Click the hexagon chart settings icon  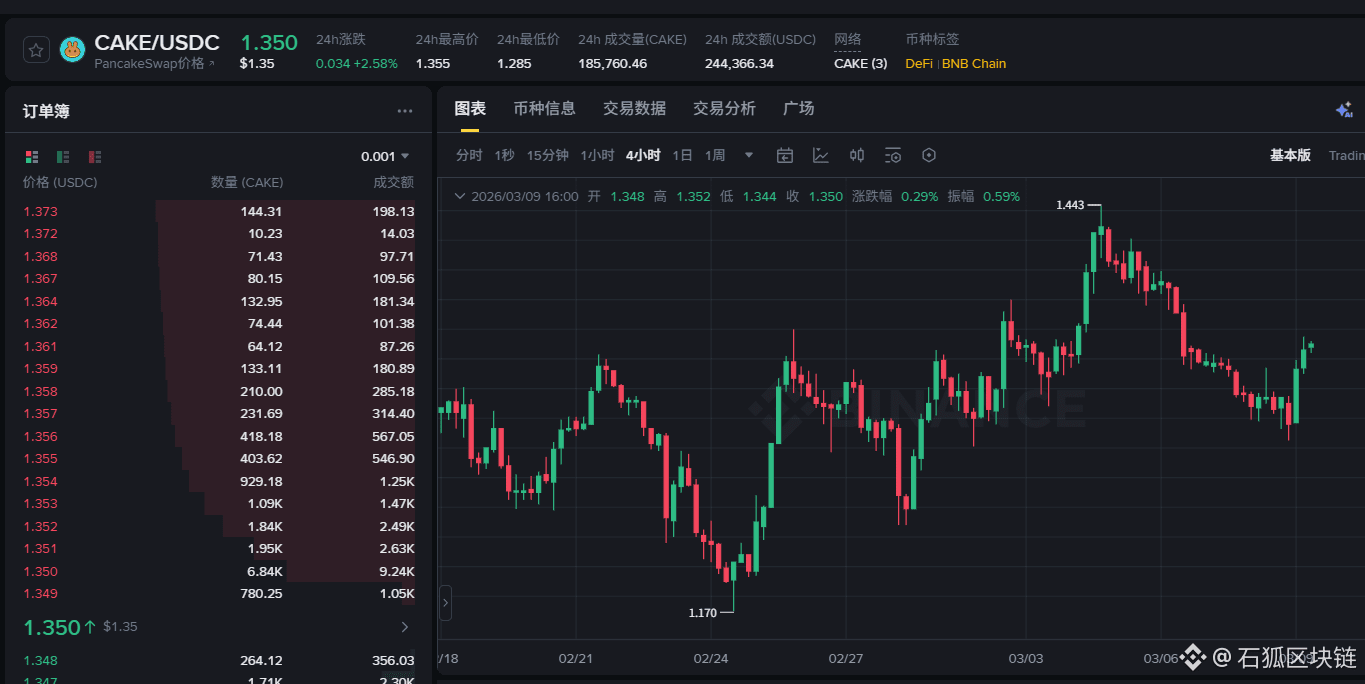coord(929,155)
